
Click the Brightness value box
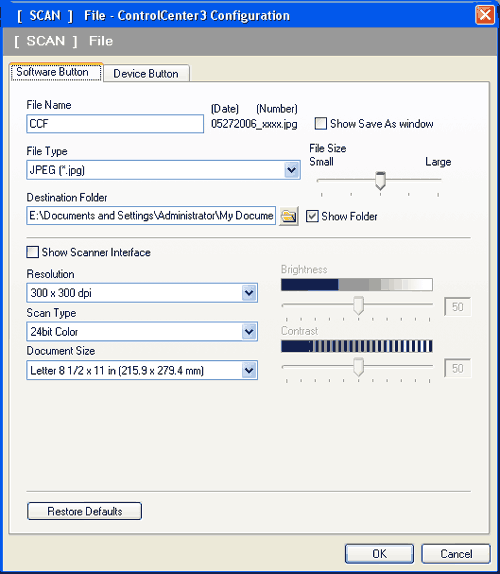click(458, 307)
